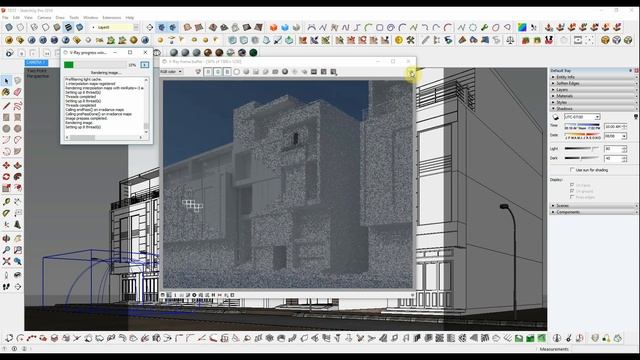Expand the Styles panel

[x=593, y=102]
